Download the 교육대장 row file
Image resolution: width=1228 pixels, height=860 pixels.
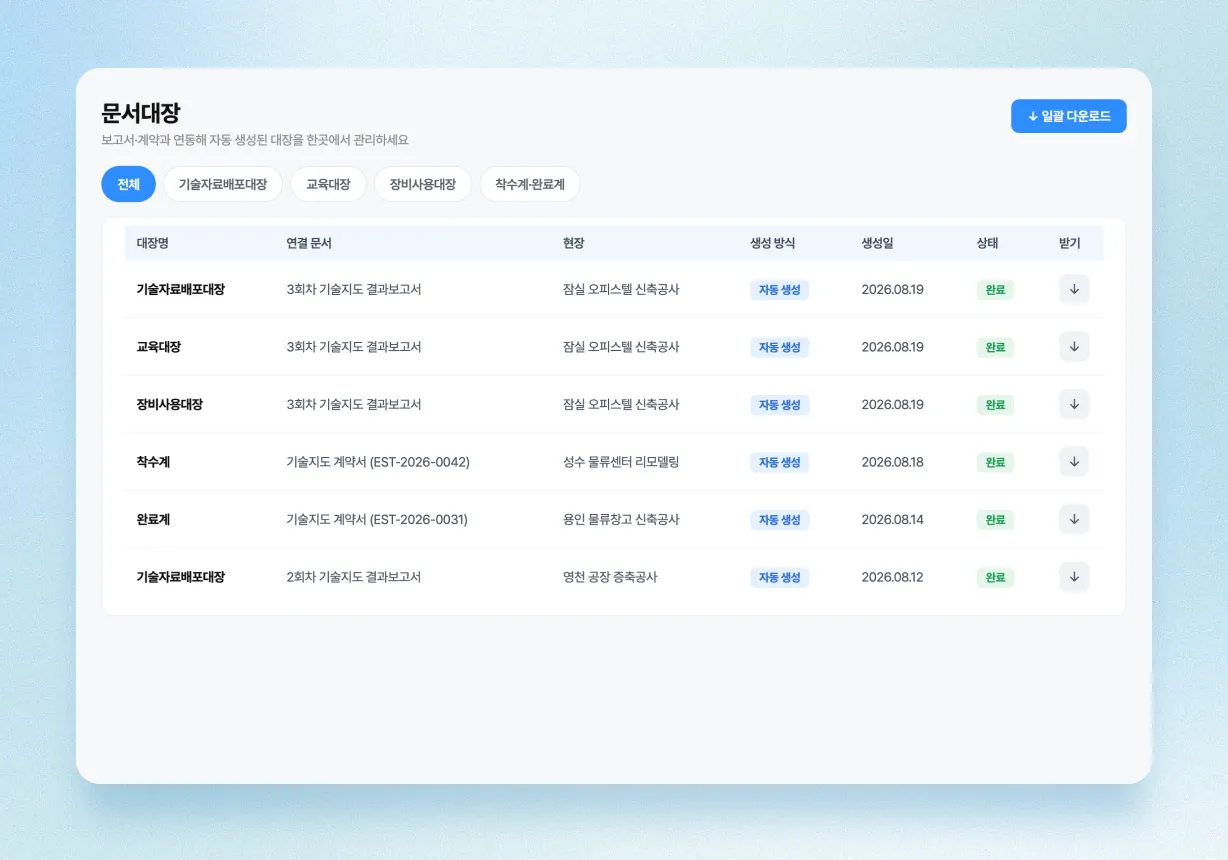click(x=1074, y=347)
